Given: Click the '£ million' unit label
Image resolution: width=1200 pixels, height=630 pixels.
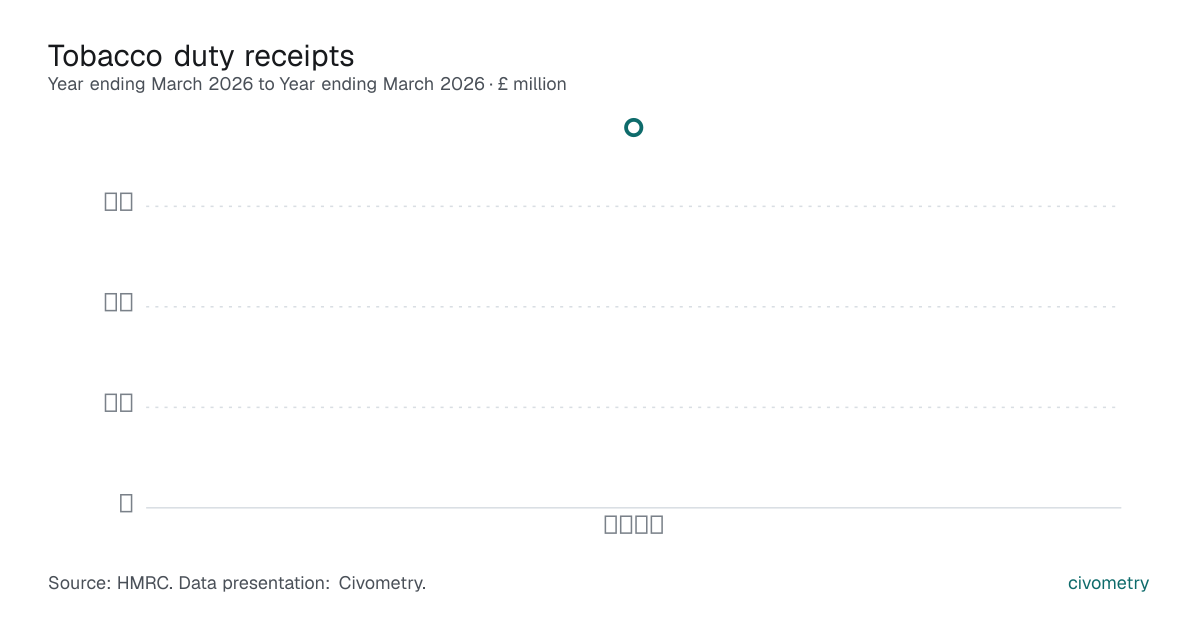Looking at the screenshot, I should [x=532, y=84].
